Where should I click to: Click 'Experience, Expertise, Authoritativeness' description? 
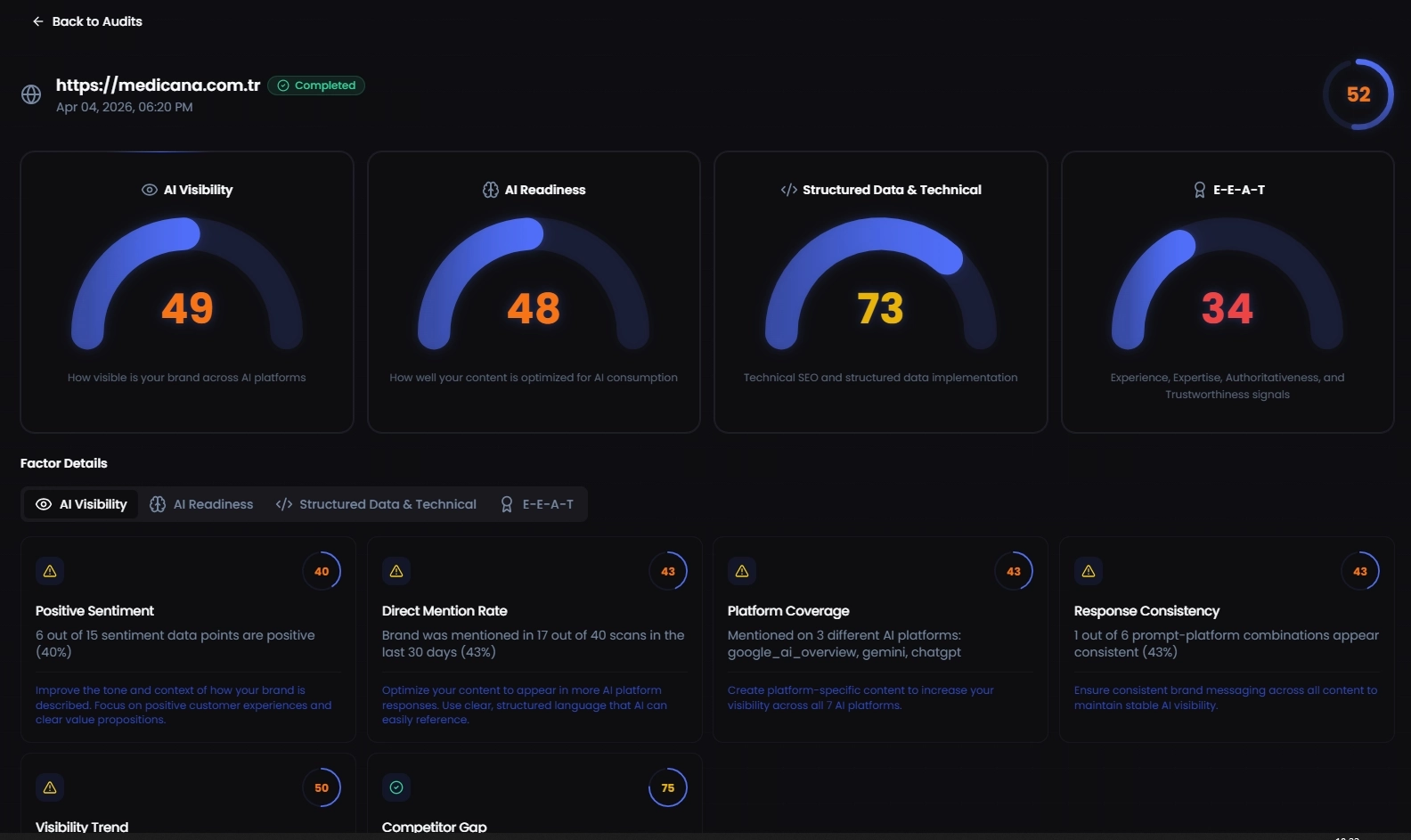[x=1227, y=386]
